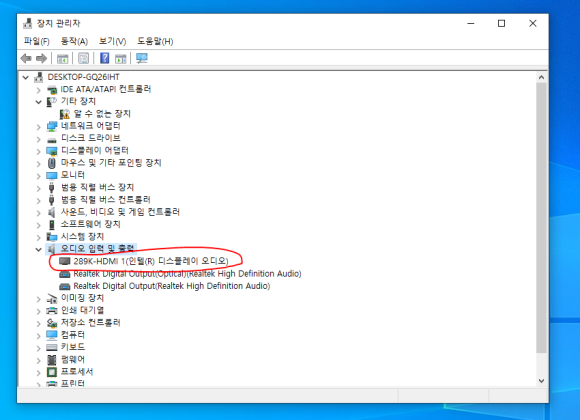Click the Back arrow toolbar icon
Image resolution: width=580 pixels, height=420 pixels.
[x=26, y=58]
